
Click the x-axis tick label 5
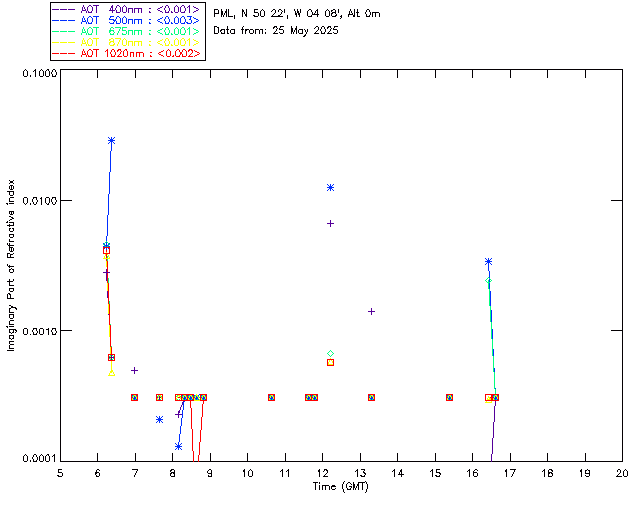pyautogui.click(x=60, y=473)
